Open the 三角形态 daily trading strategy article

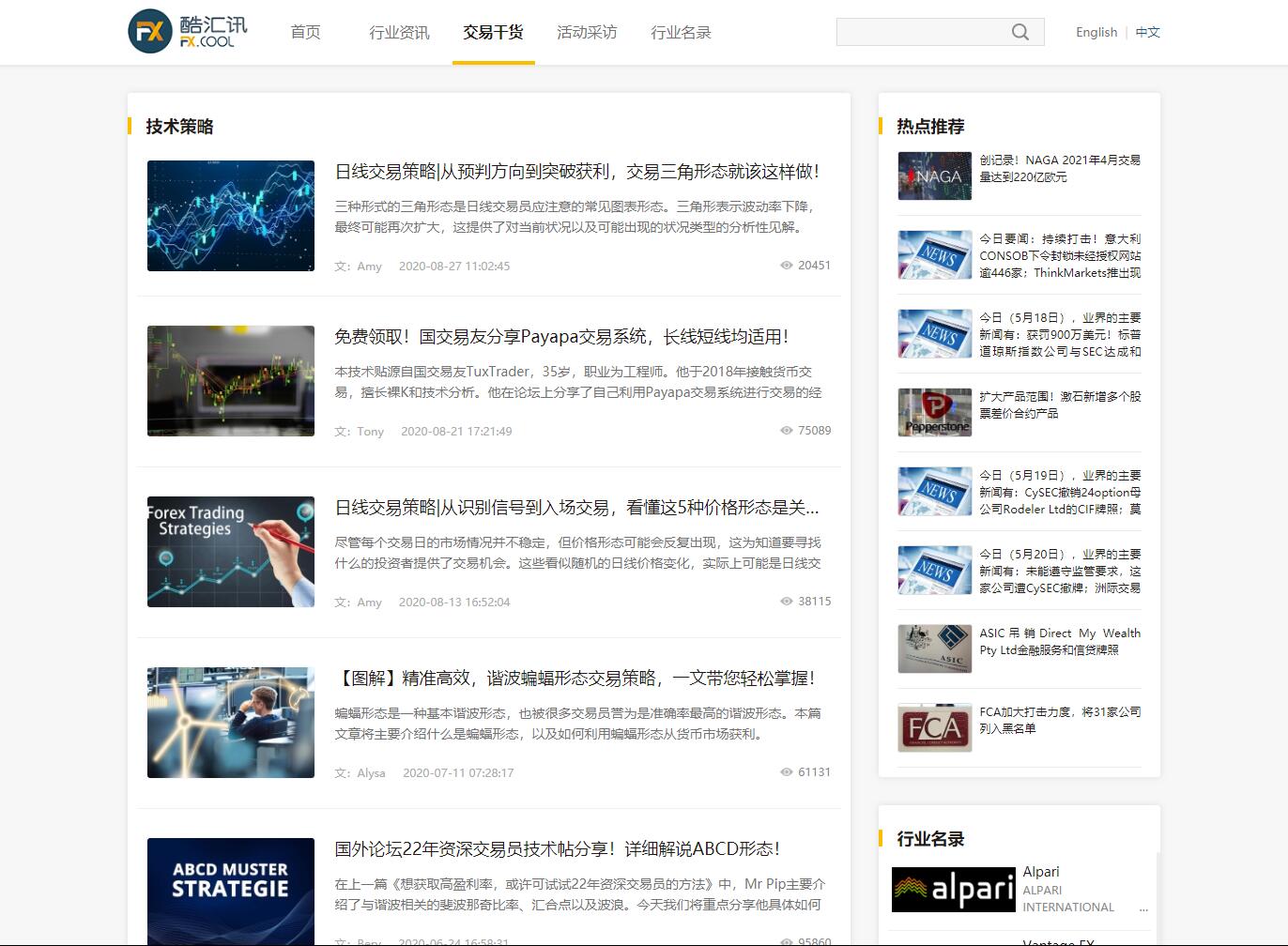pyautogui.click(x=576, y=173)
